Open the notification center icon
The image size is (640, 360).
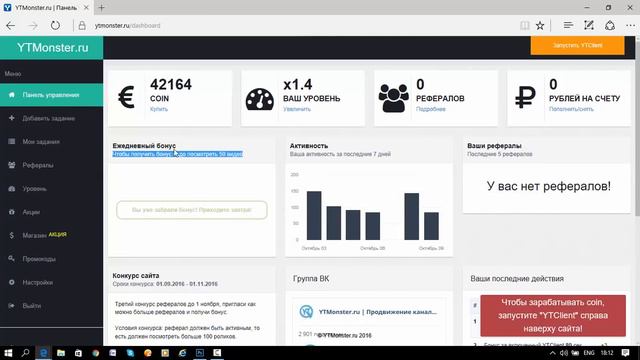tap(625, 353)
